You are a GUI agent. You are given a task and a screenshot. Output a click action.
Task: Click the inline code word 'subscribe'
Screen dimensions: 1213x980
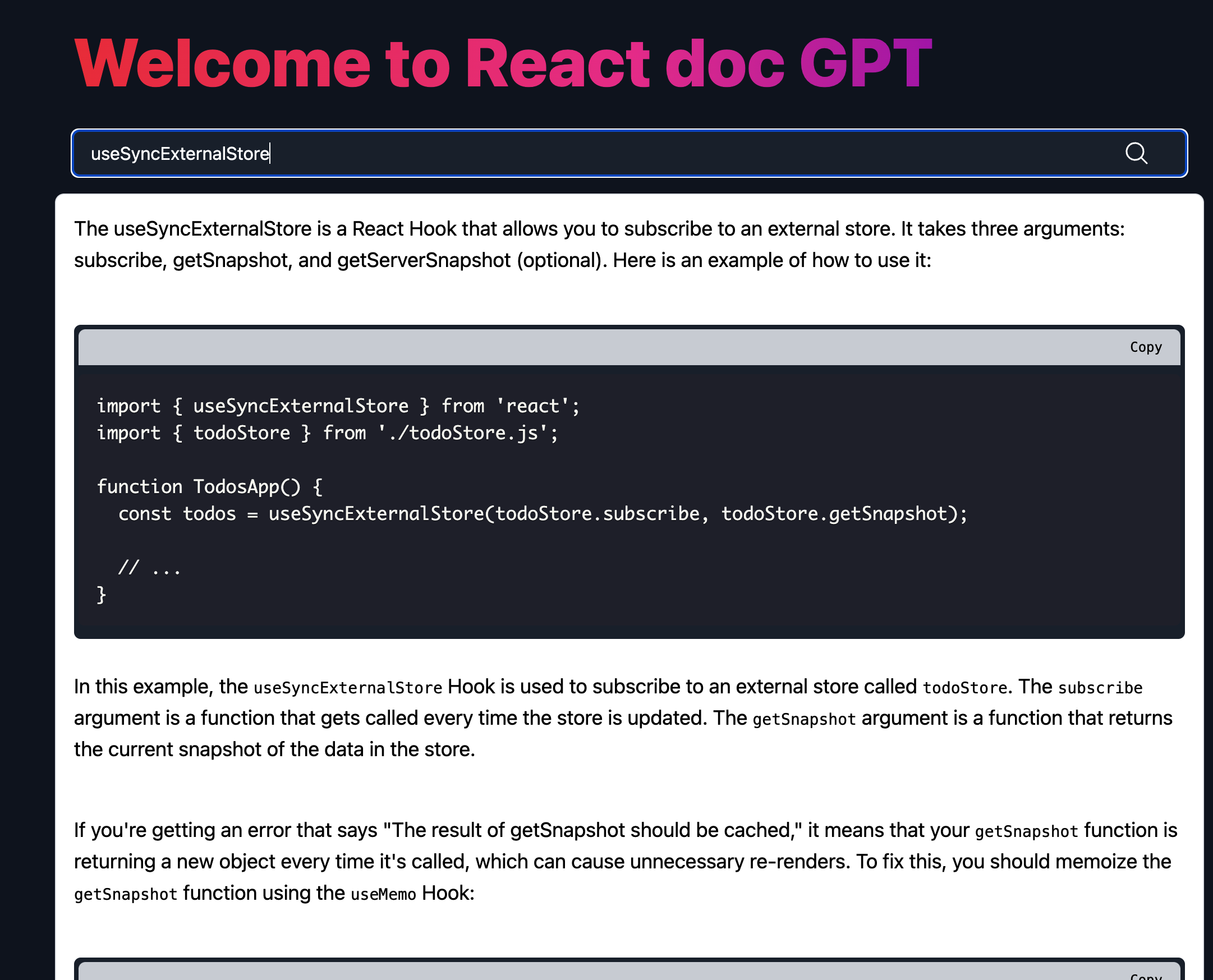[x=1100, y=688]
